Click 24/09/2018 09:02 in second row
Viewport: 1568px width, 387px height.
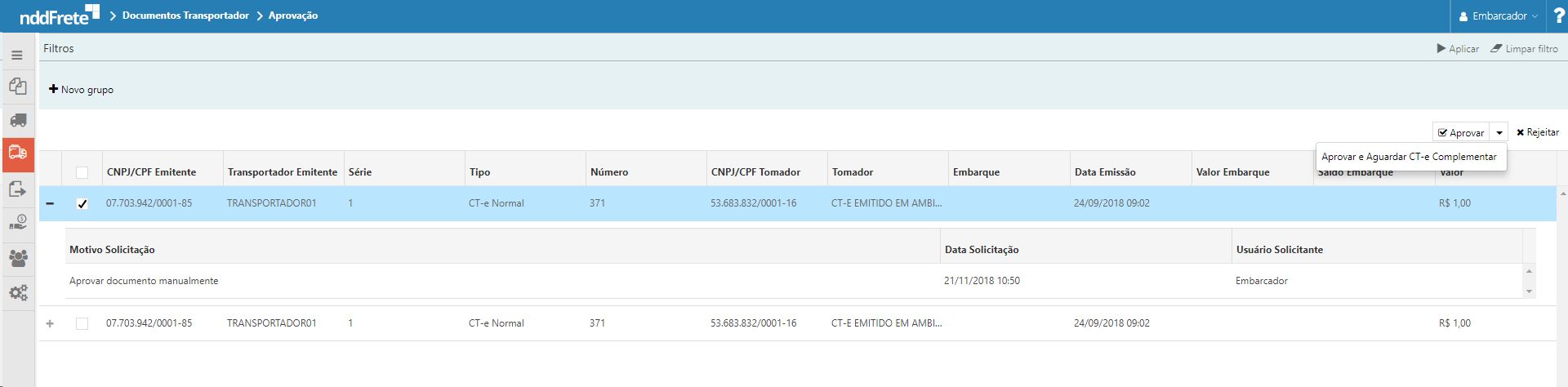1111,323
